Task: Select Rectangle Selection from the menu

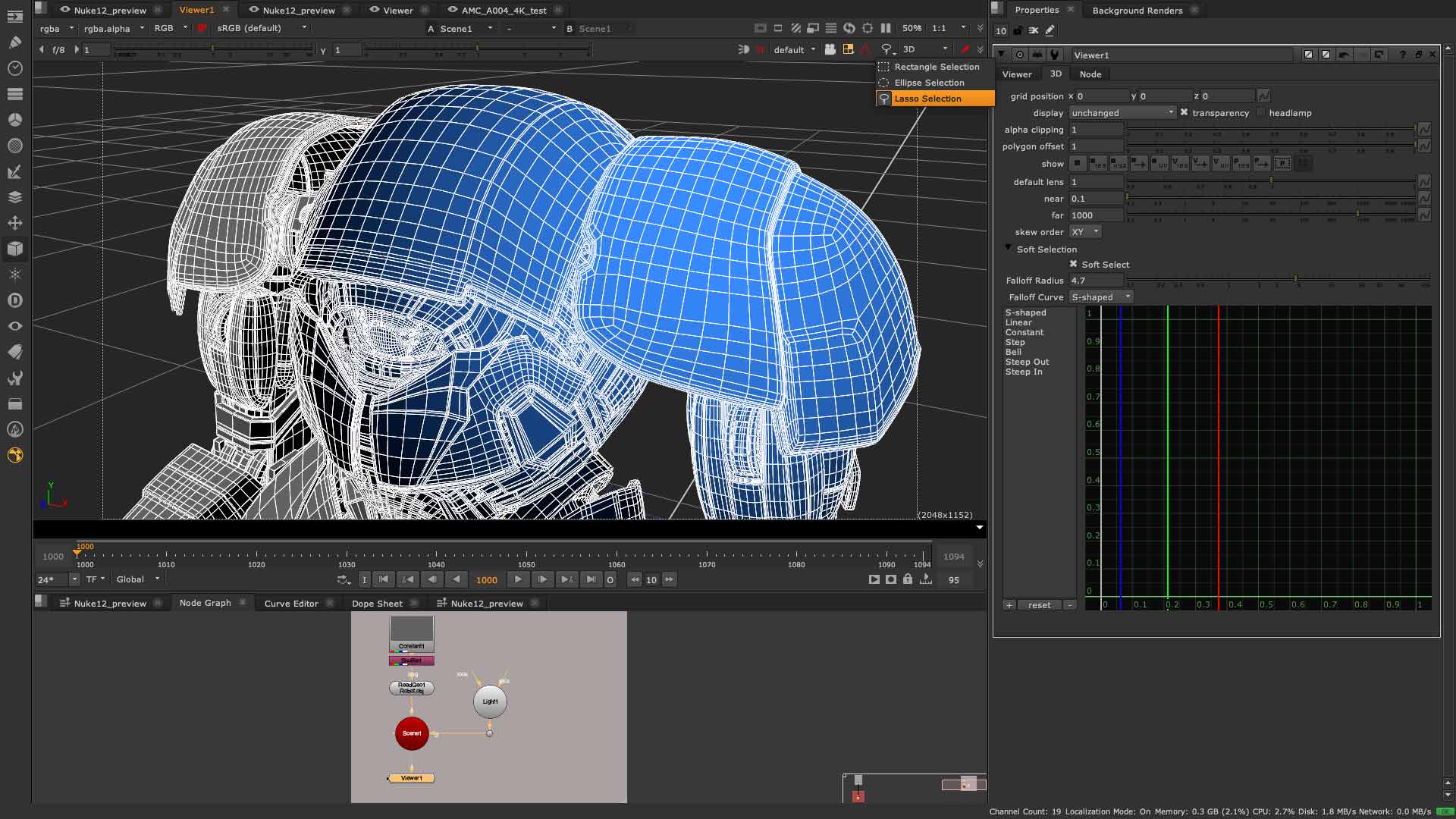Action: point(936,67)
